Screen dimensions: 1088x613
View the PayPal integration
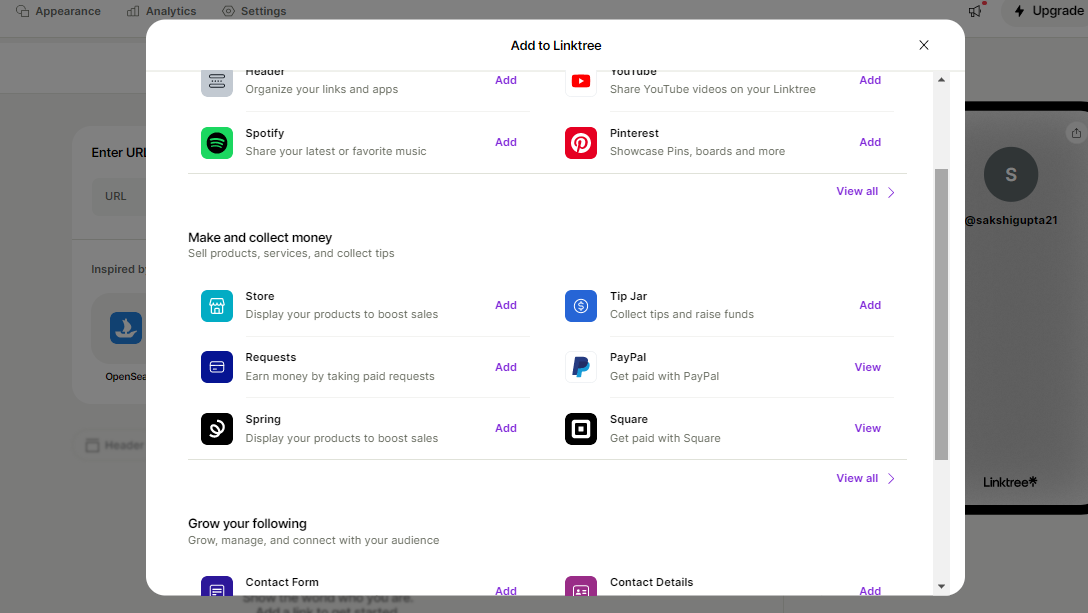point(867,367)
